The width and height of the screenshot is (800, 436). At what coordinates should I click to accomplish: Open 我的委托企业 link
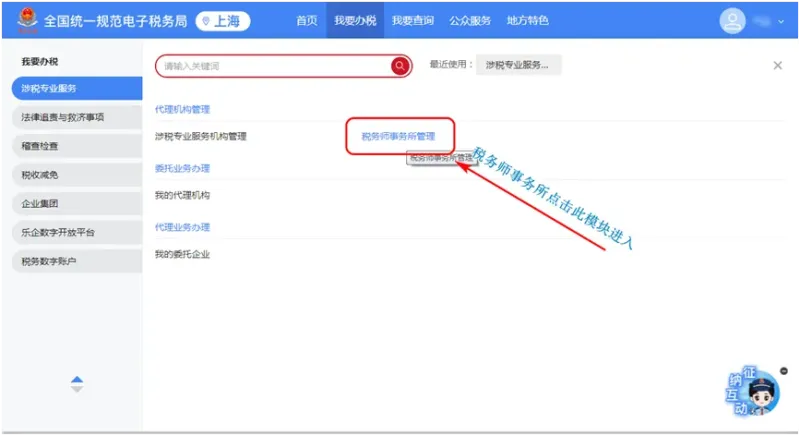[182, 254]
